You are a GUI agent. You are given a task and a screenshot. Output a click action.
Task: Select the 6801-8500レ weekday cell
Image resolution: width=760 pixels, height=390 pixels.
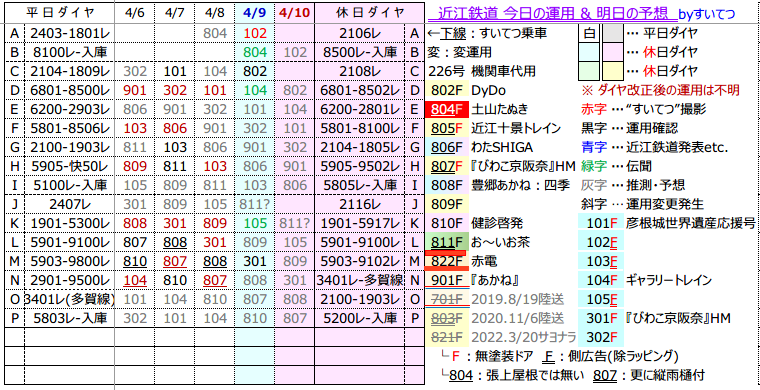click(70, 91)
